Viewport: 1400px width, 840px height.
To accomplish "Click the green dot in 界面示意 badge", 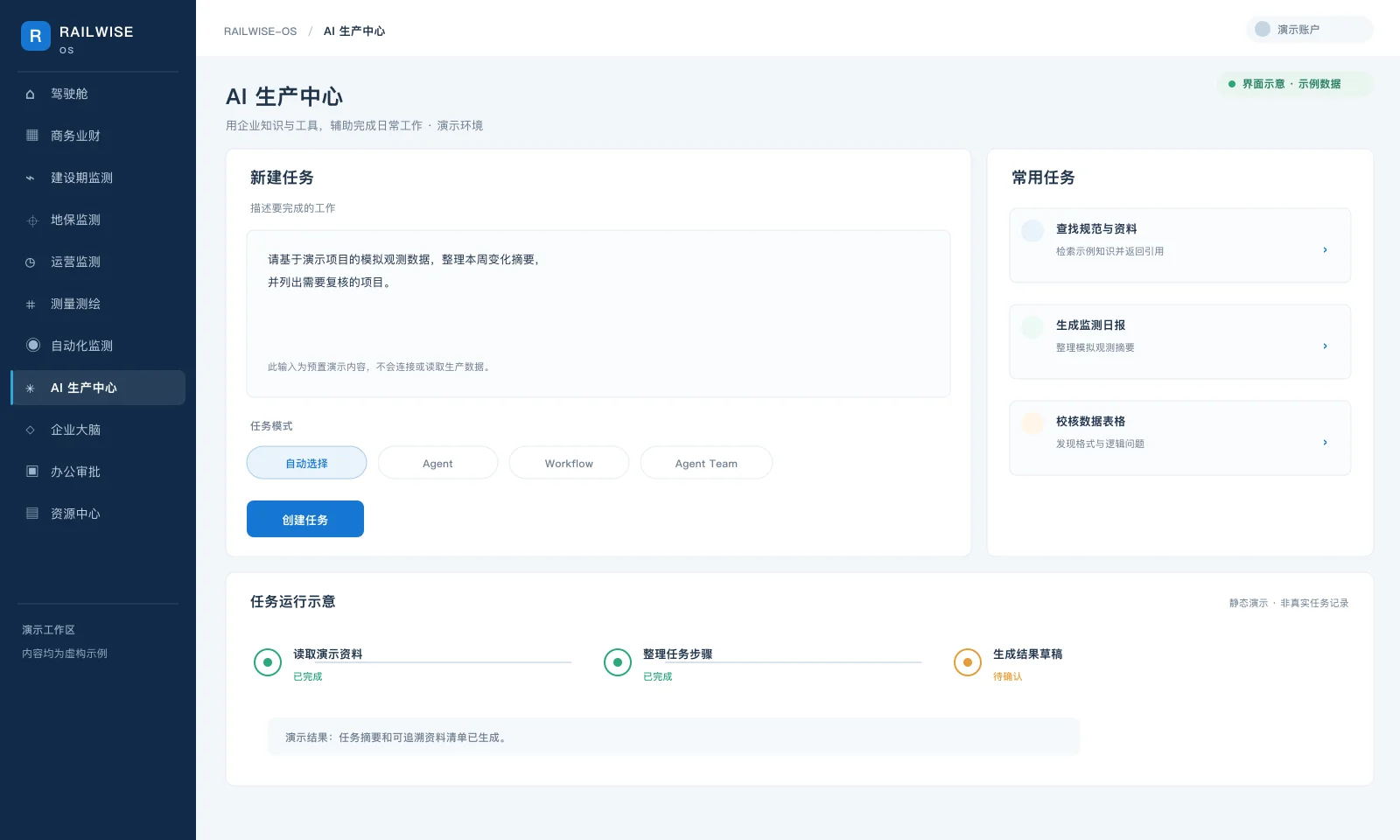I will pyautogui.click(x=1232, y=84).
